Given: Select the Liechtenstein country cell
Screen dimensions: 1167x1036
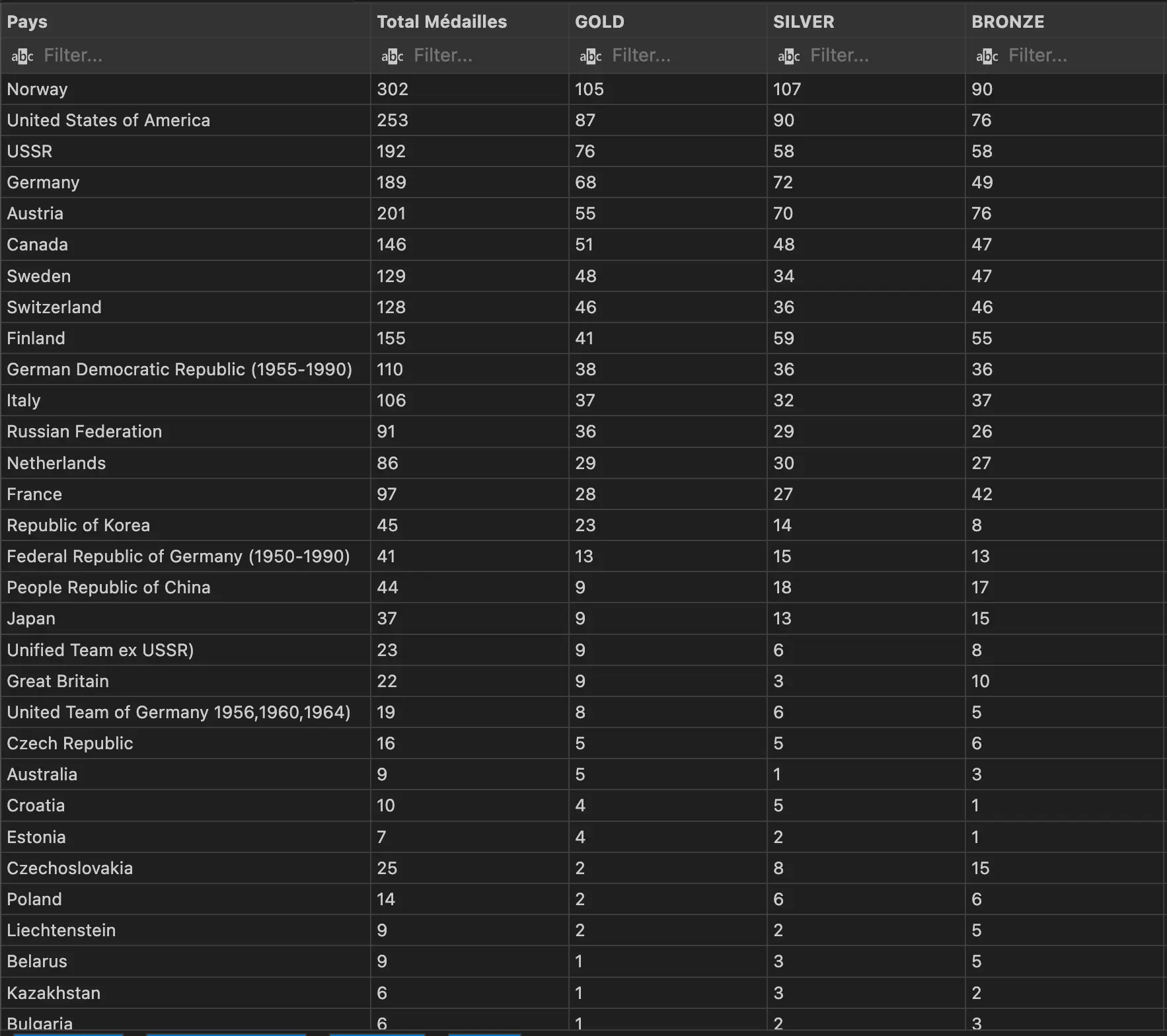Looking at the screenshot, I should [x=186, y=930].
